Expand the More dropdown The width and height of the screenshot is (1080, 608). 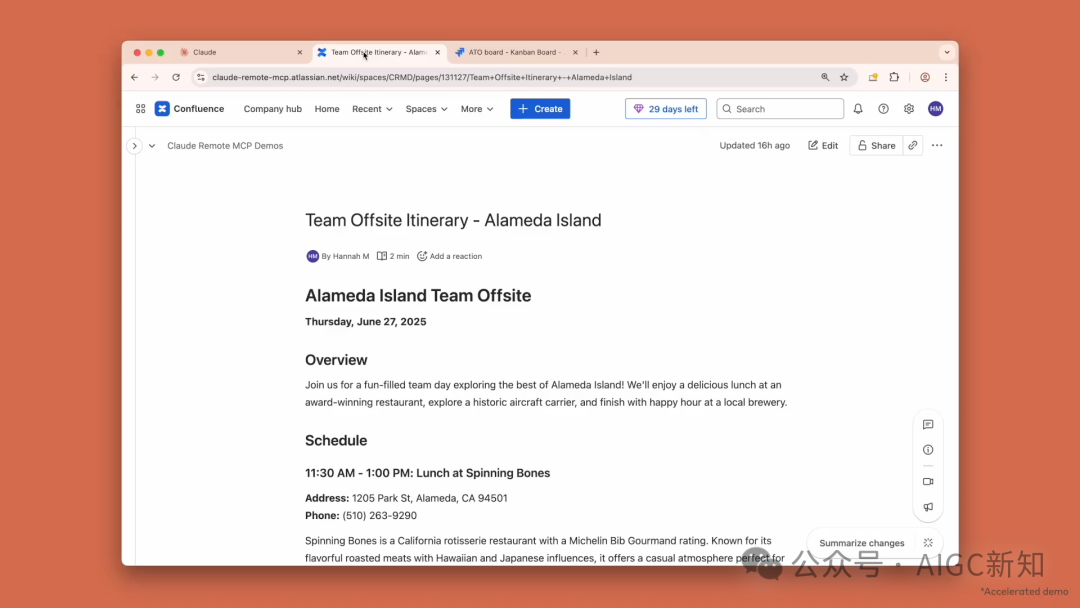[x=477, y=109]
